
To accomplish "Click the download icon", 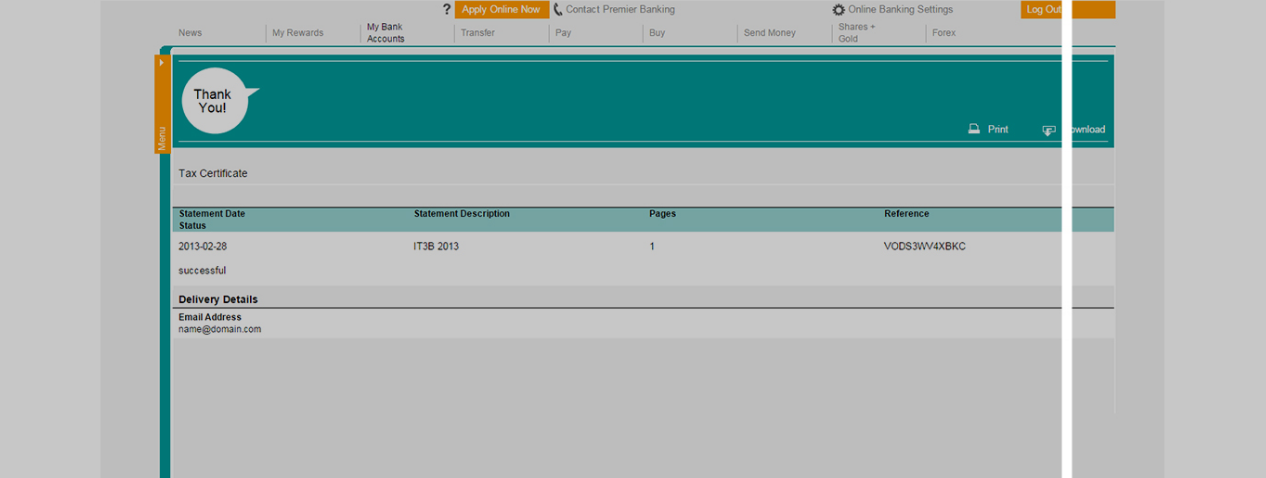I will click(x=1049, y=130).
